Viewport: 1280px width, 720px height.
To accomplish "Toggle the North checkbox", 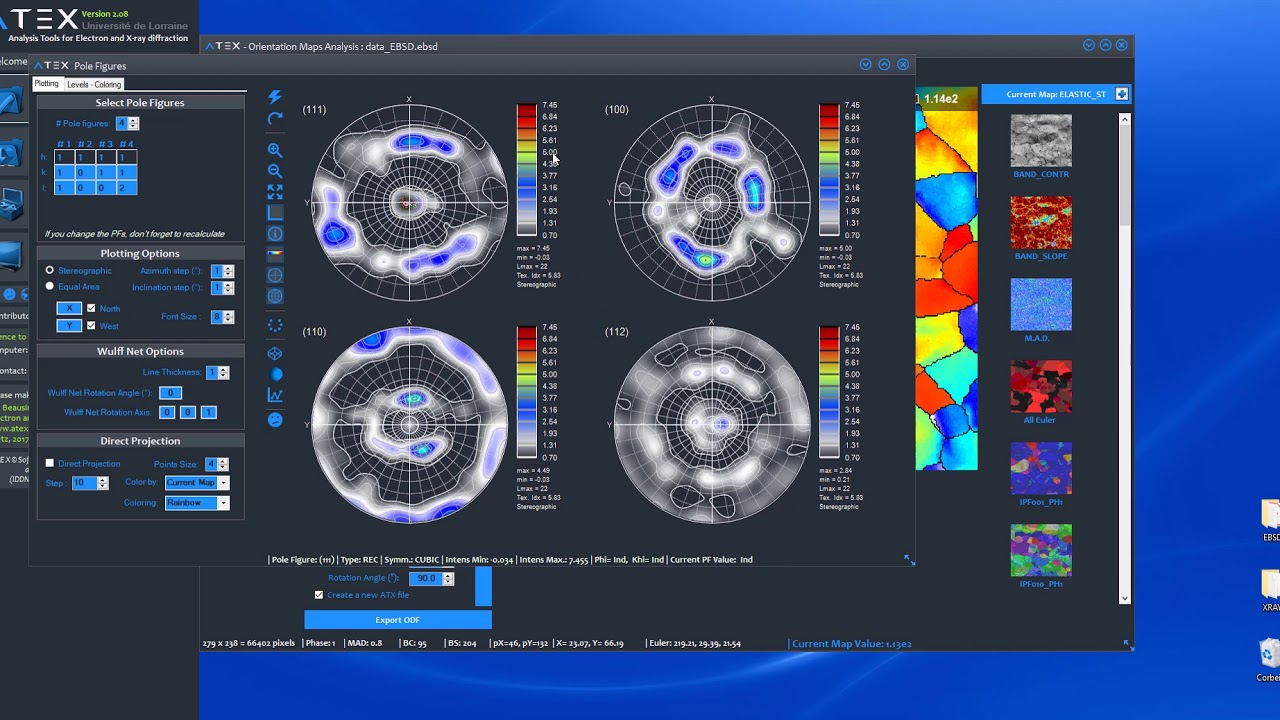I will point(91,308).
